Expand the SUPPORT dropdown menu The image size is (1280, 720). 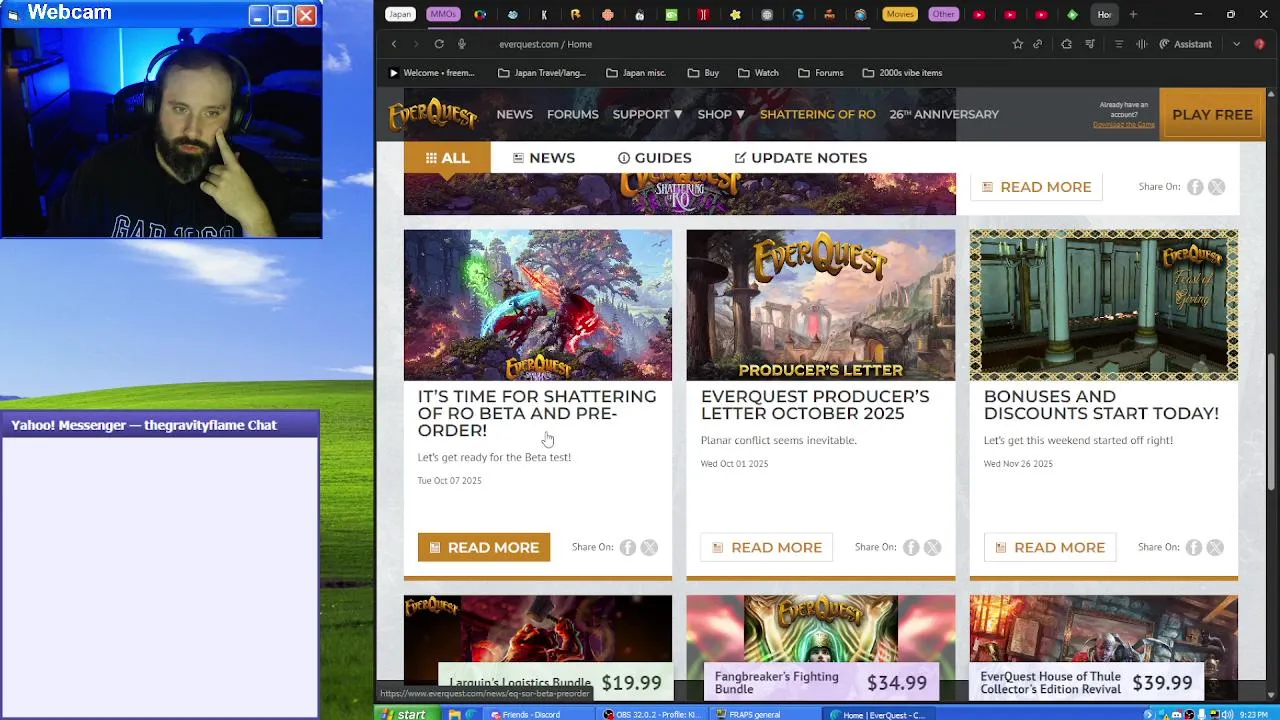pos(647,114)
